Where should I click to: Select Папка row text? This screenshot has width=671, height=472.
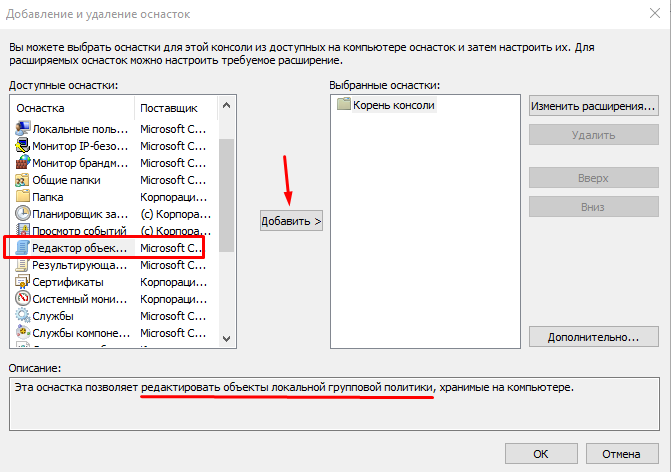click(48, 197)
